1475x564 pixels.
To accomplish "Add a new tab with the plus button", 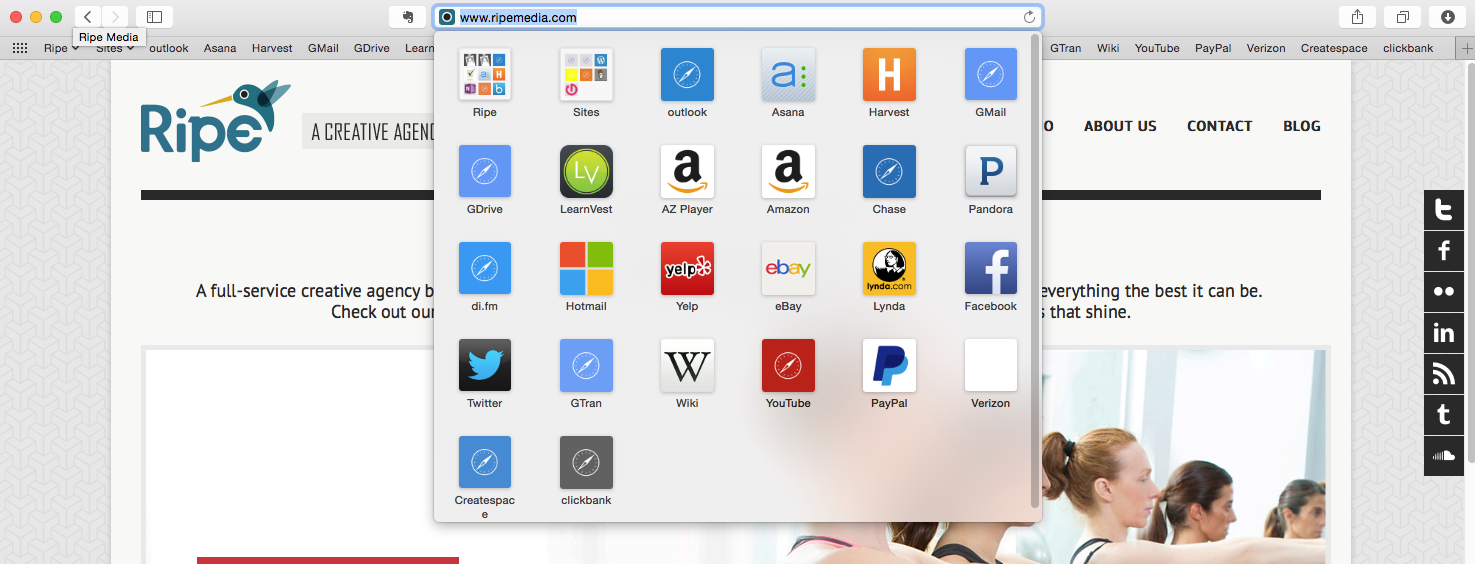I will [x=1465, y=48].
